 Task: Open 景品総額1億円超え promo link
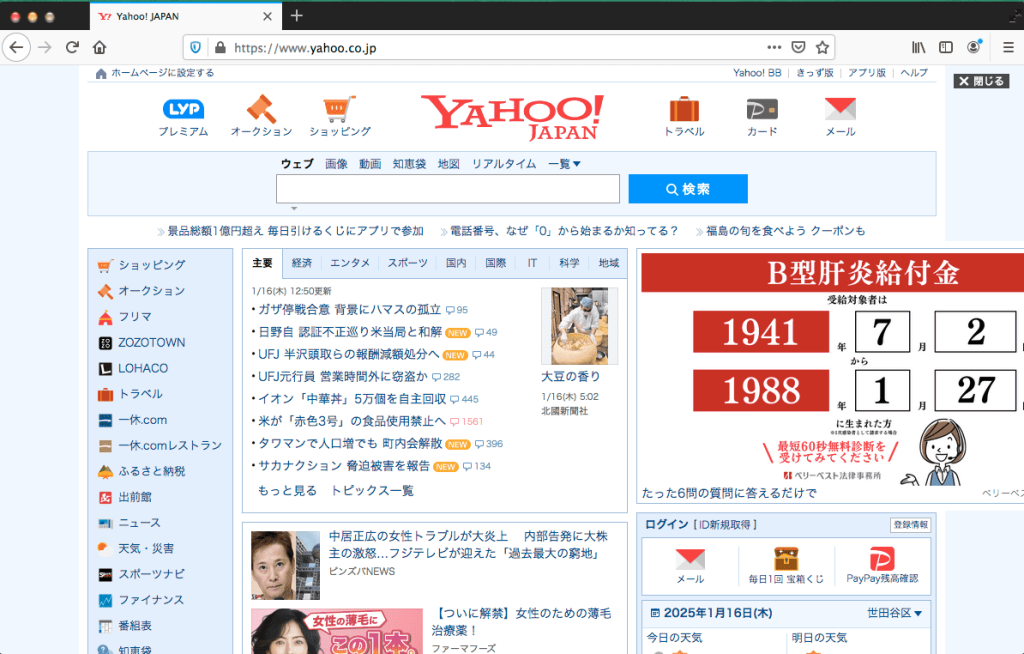(295, 231)
